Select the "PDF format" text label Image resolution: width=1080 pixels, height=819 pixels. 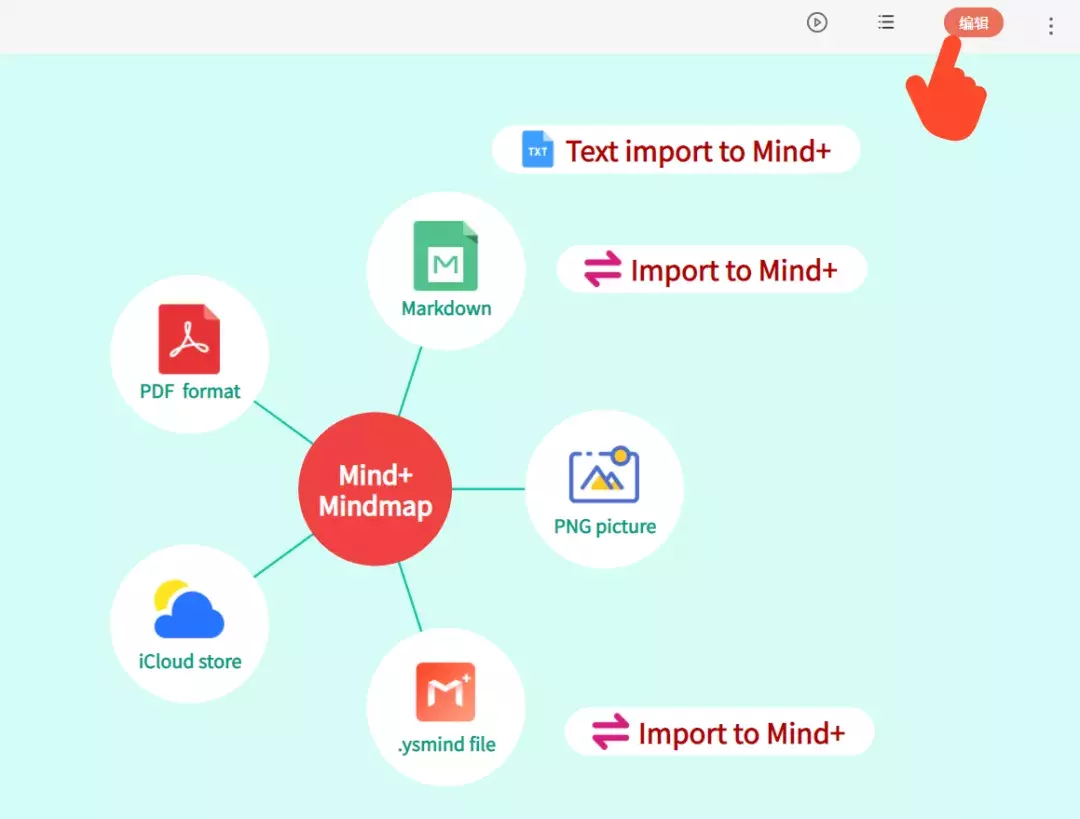pos(190,391)
